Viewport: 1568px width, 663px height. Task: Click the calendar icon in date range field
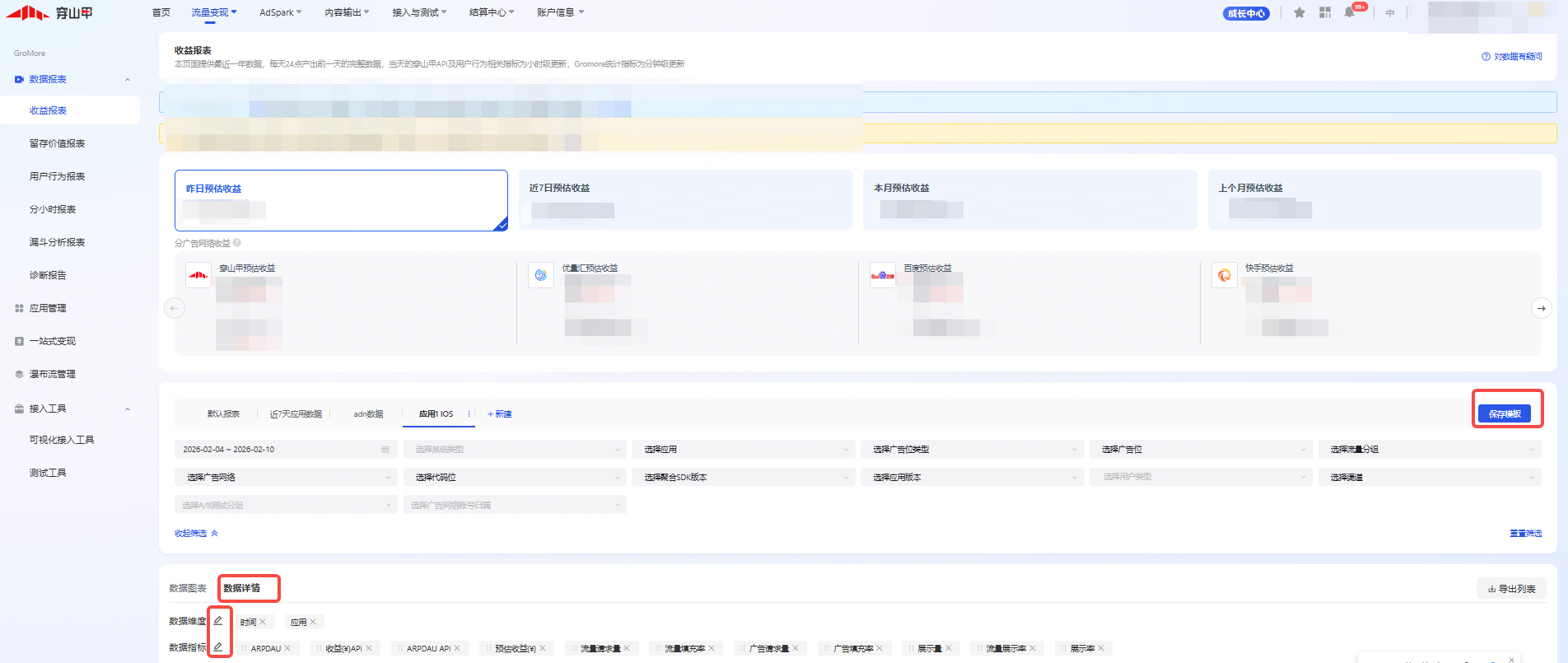pyautogui.click(x=385, y=450)
